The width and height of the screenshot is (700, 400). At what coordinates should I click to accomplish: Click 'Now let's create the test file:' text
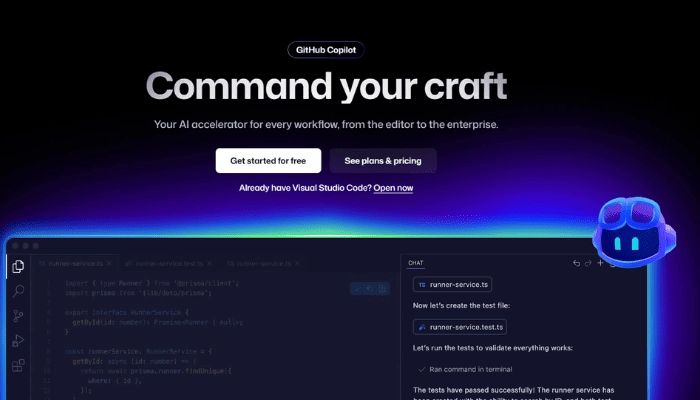pos(461,305)
